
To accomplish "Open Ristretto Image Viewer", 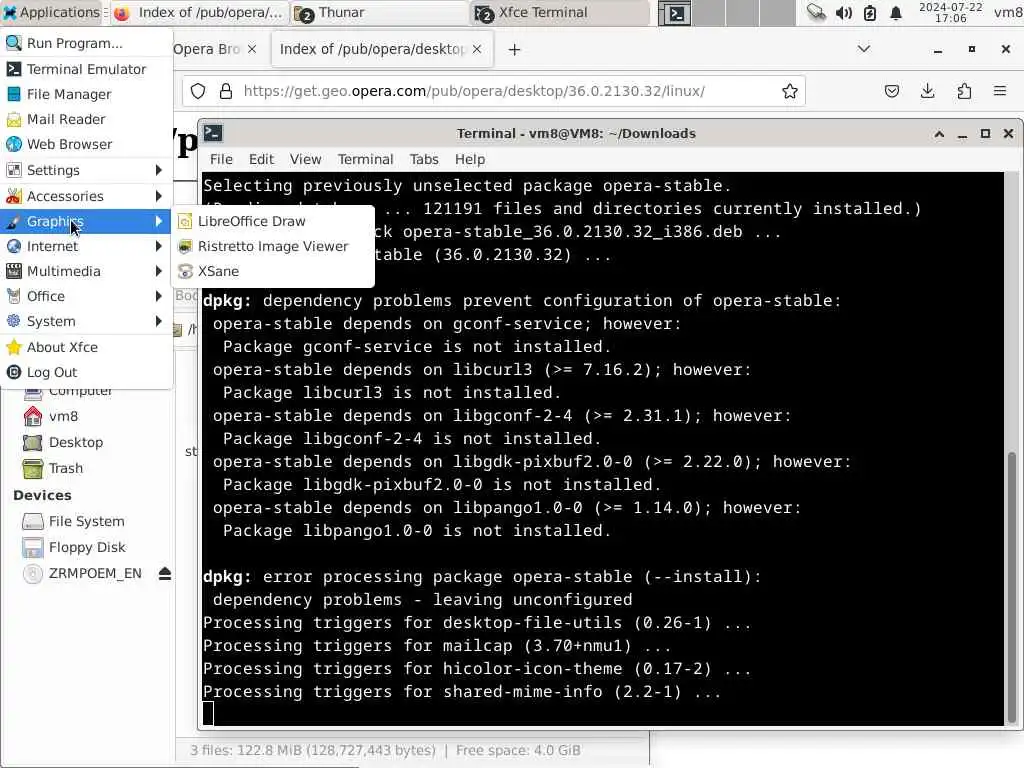I will point(273,246).
